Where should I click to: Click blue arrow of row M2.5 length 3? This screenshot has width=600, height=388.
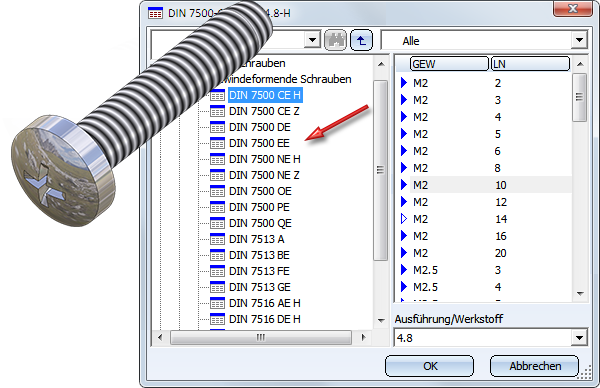coord(404,270)
